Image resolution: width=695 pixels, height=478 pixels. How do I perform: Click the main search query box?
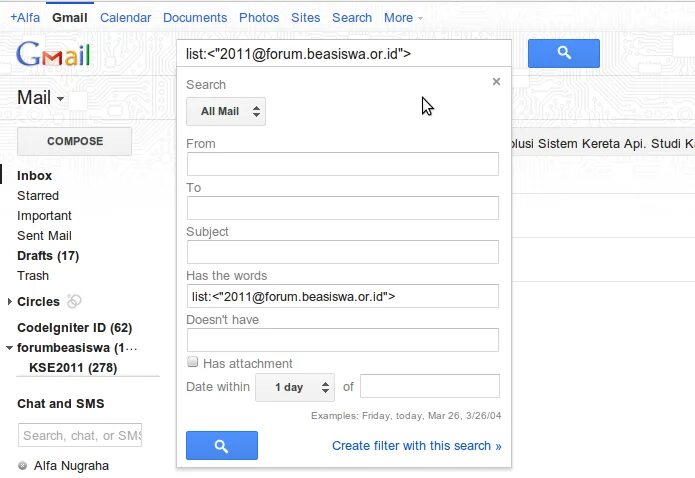344,54
